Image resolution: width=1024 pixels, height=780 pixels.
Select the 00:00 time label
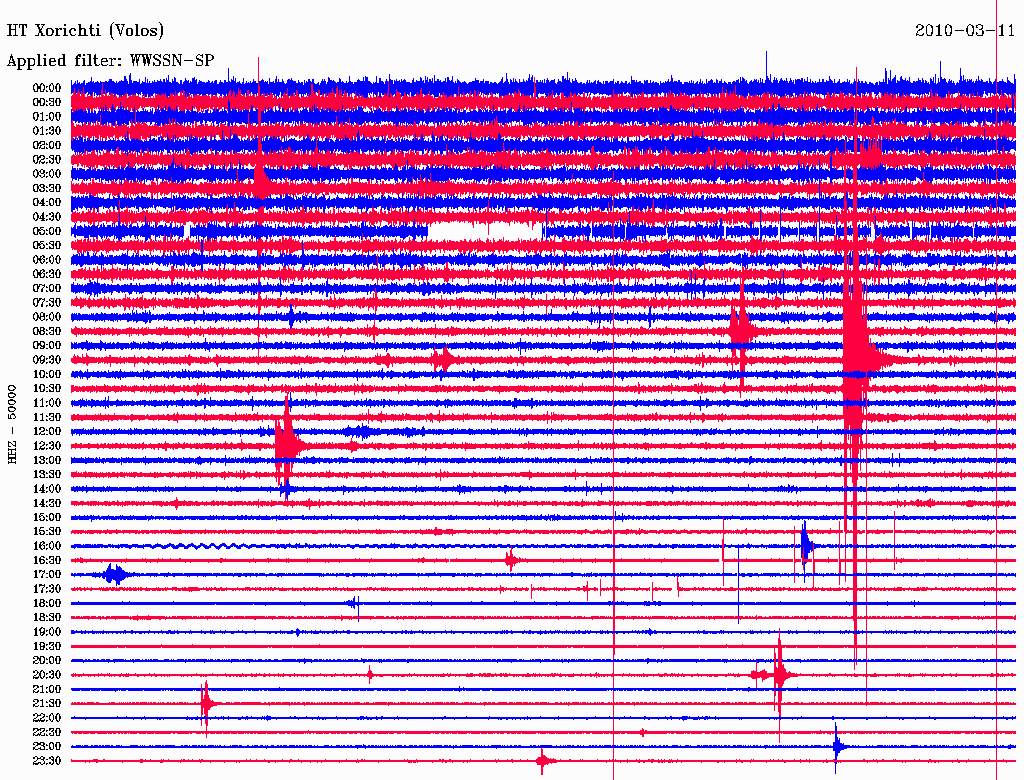pyautogui.click(x=47, y=88)
